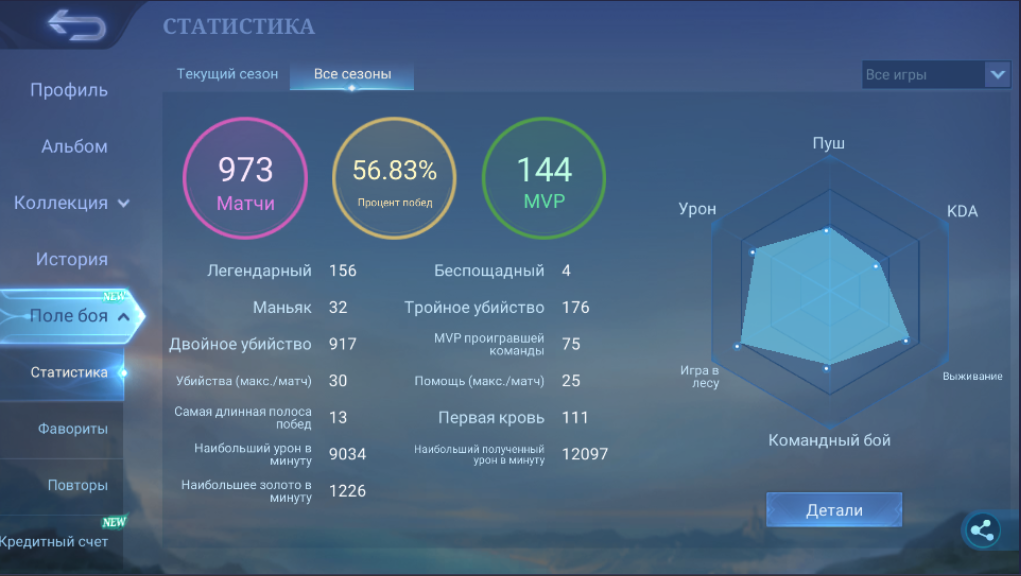This screenshot has width=1021, height=576.
Task: Click the hexagon radar chart
Action: pyautogui.click(x=830, y=292)
